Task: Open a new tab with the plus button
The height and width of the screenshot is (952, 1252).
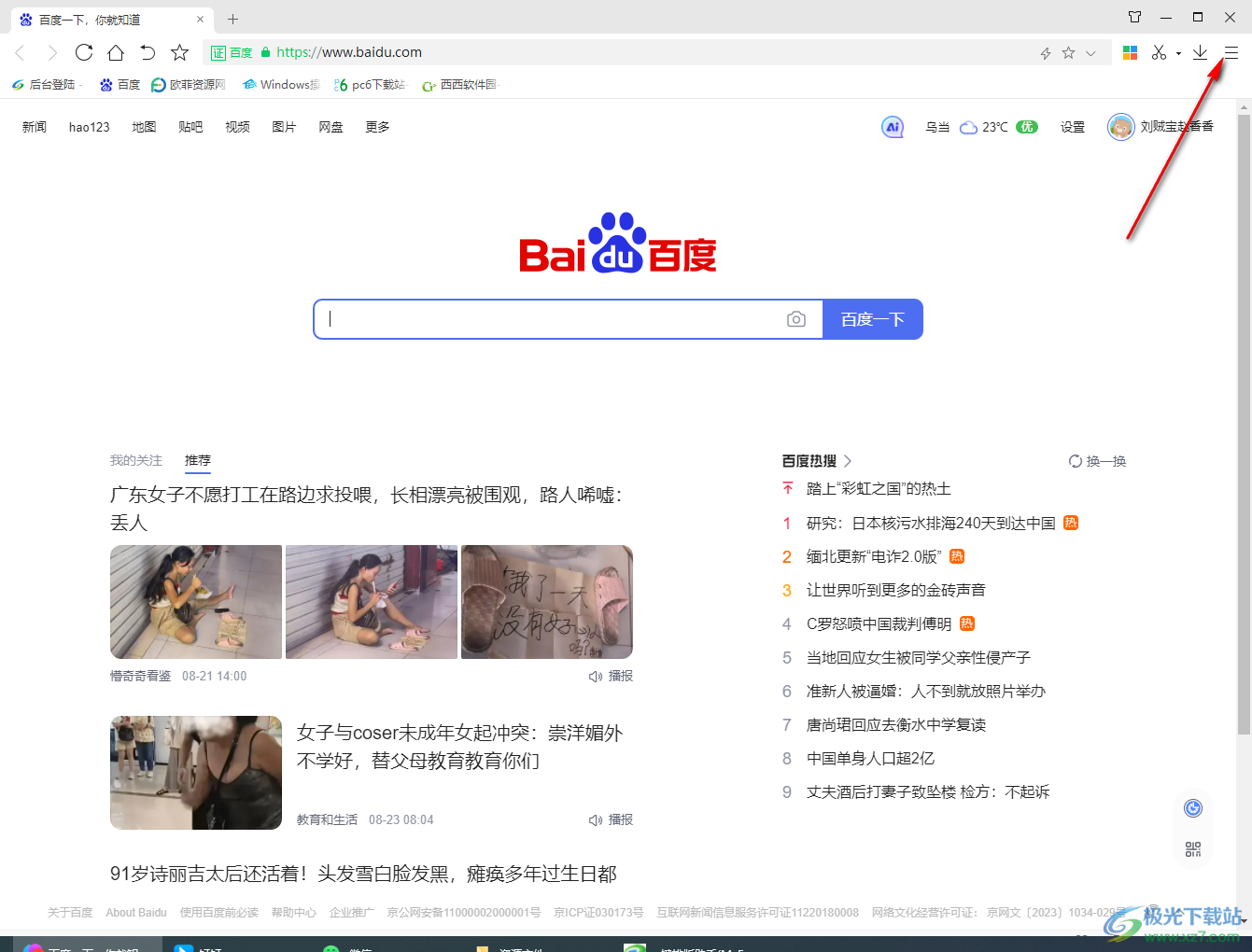Action: (x=233, y=19)
